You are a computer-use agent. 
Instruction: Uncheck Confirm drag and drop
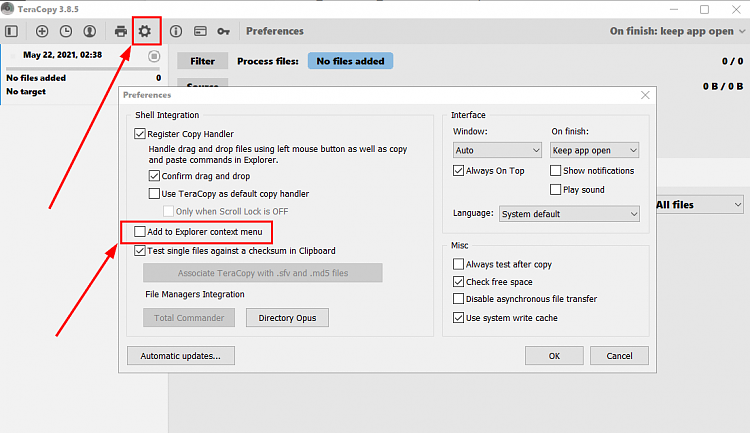tap(154, 176)
